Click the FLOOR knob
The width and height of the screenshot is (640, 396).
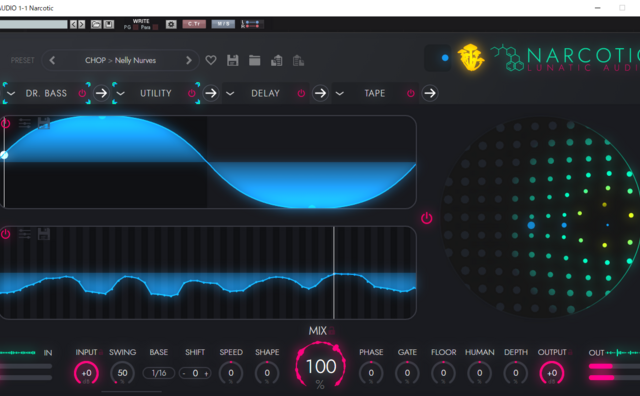coord(443,373)
